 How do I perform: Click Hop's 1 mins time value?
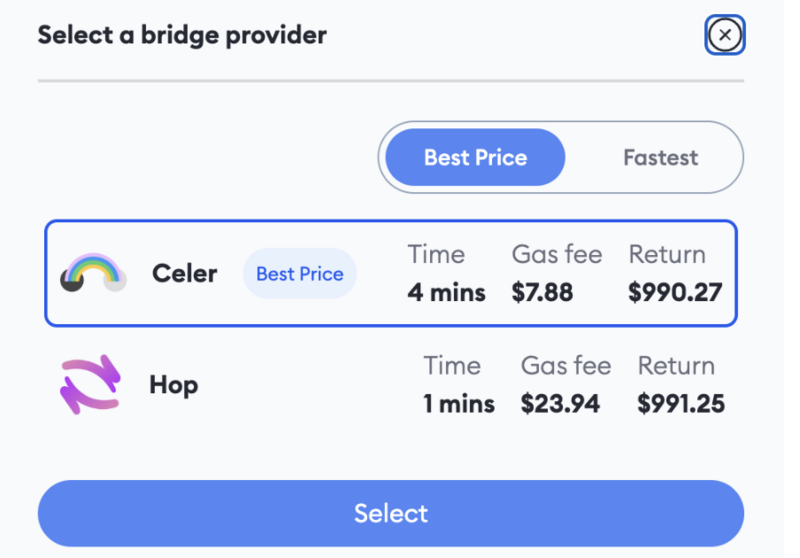(459, 403)
